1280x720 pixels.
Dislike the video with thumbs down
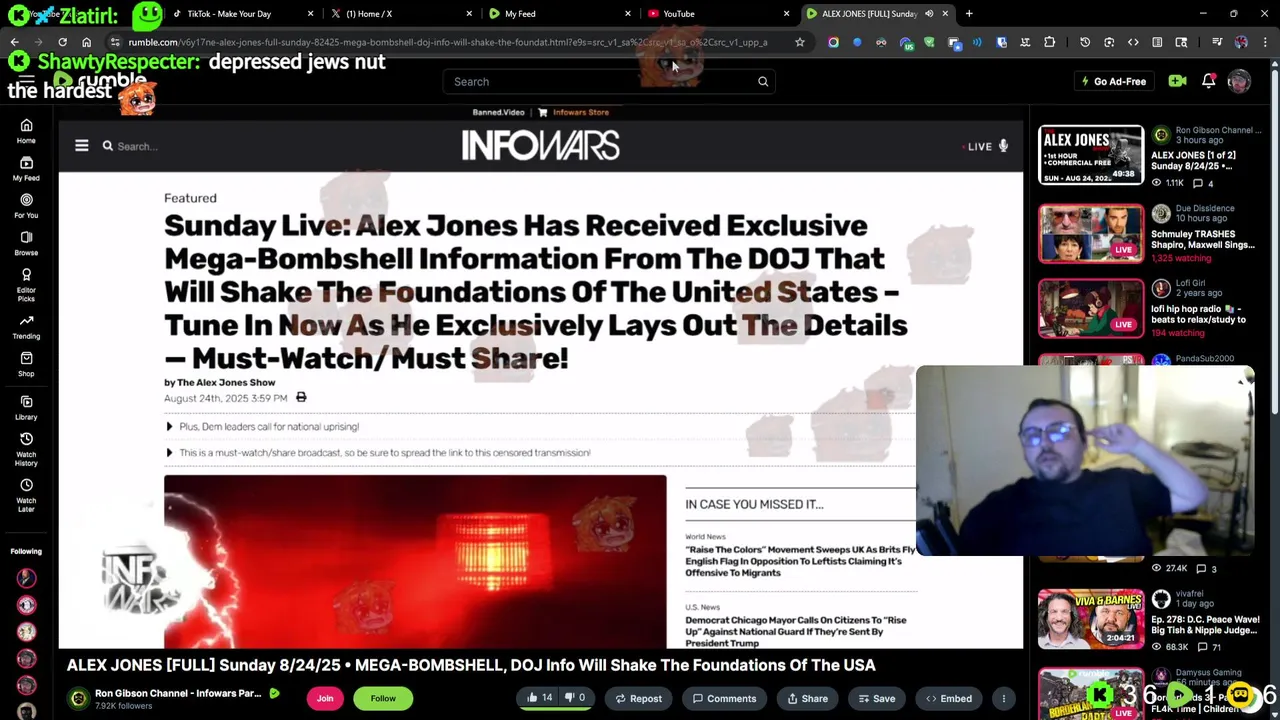pyautogui.click(x=574, y=698)
